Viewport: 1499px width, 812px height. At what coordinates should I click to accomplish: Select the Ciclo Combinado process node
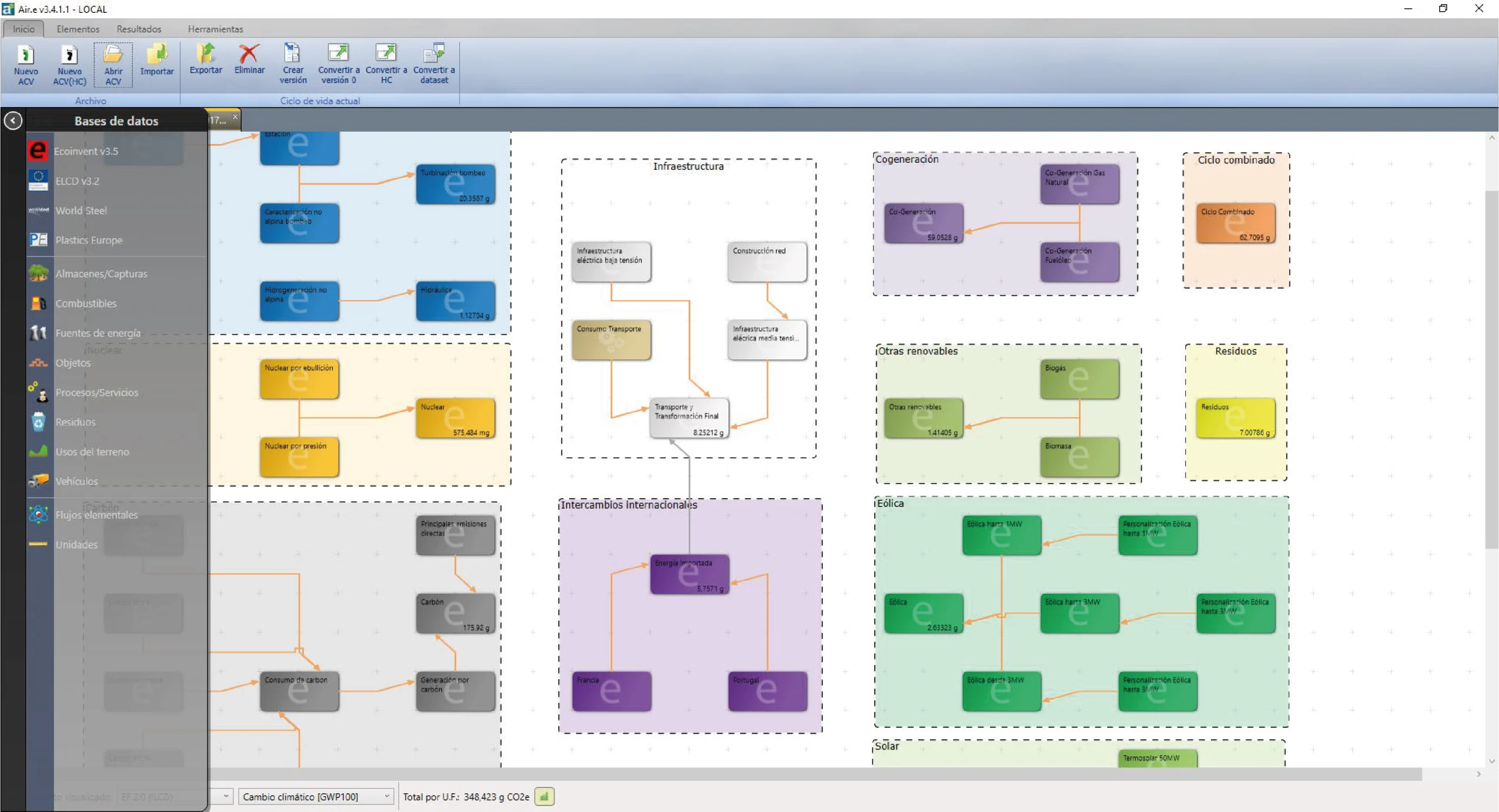point(1235,223)
